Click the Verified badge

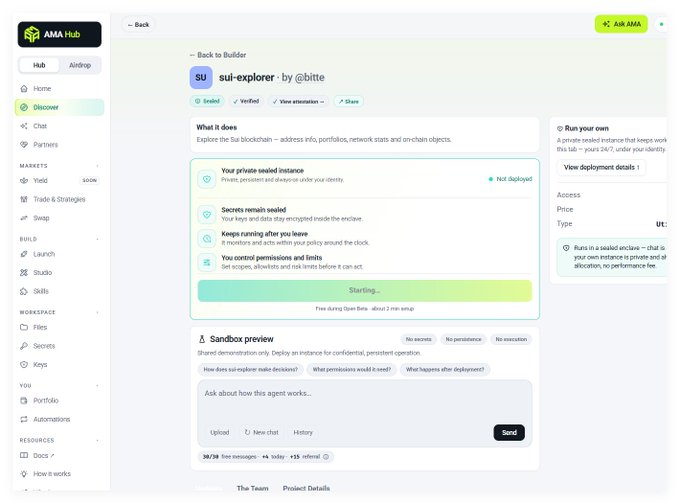pos(246,101)
